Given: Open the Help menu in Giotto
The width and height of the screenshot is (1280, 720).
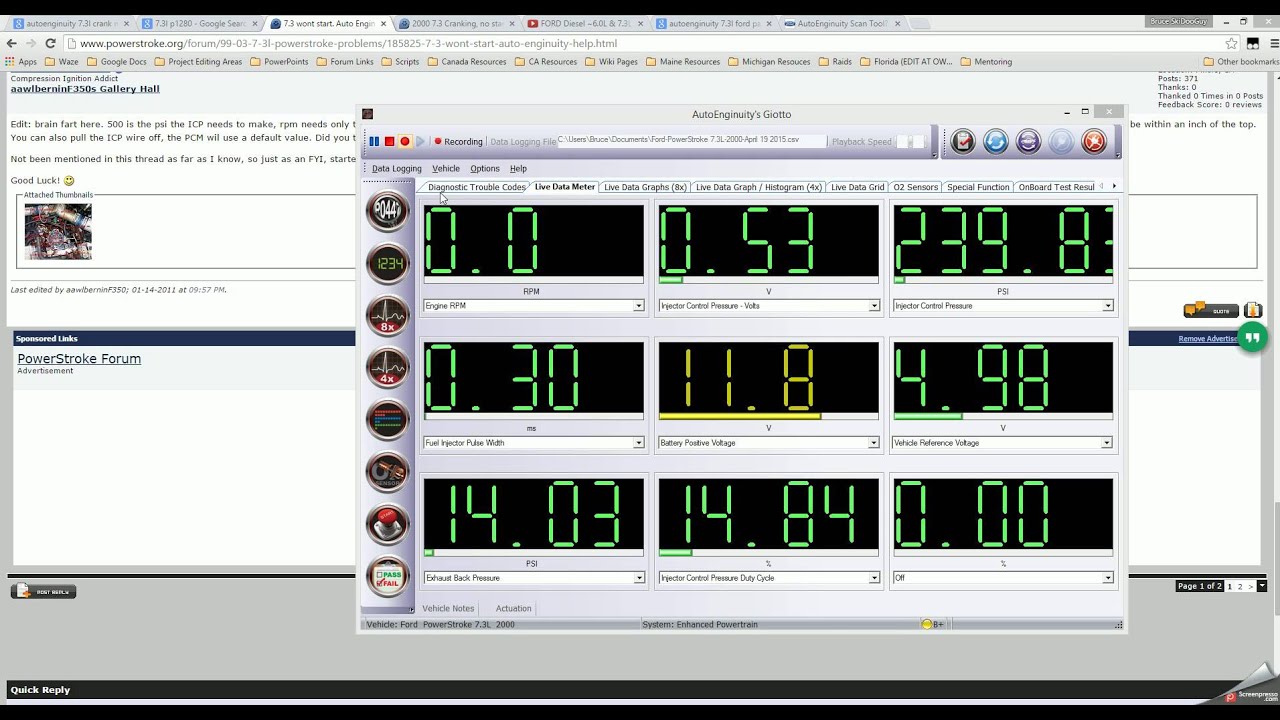Looking at the screenshot, I should click(518, 168).
